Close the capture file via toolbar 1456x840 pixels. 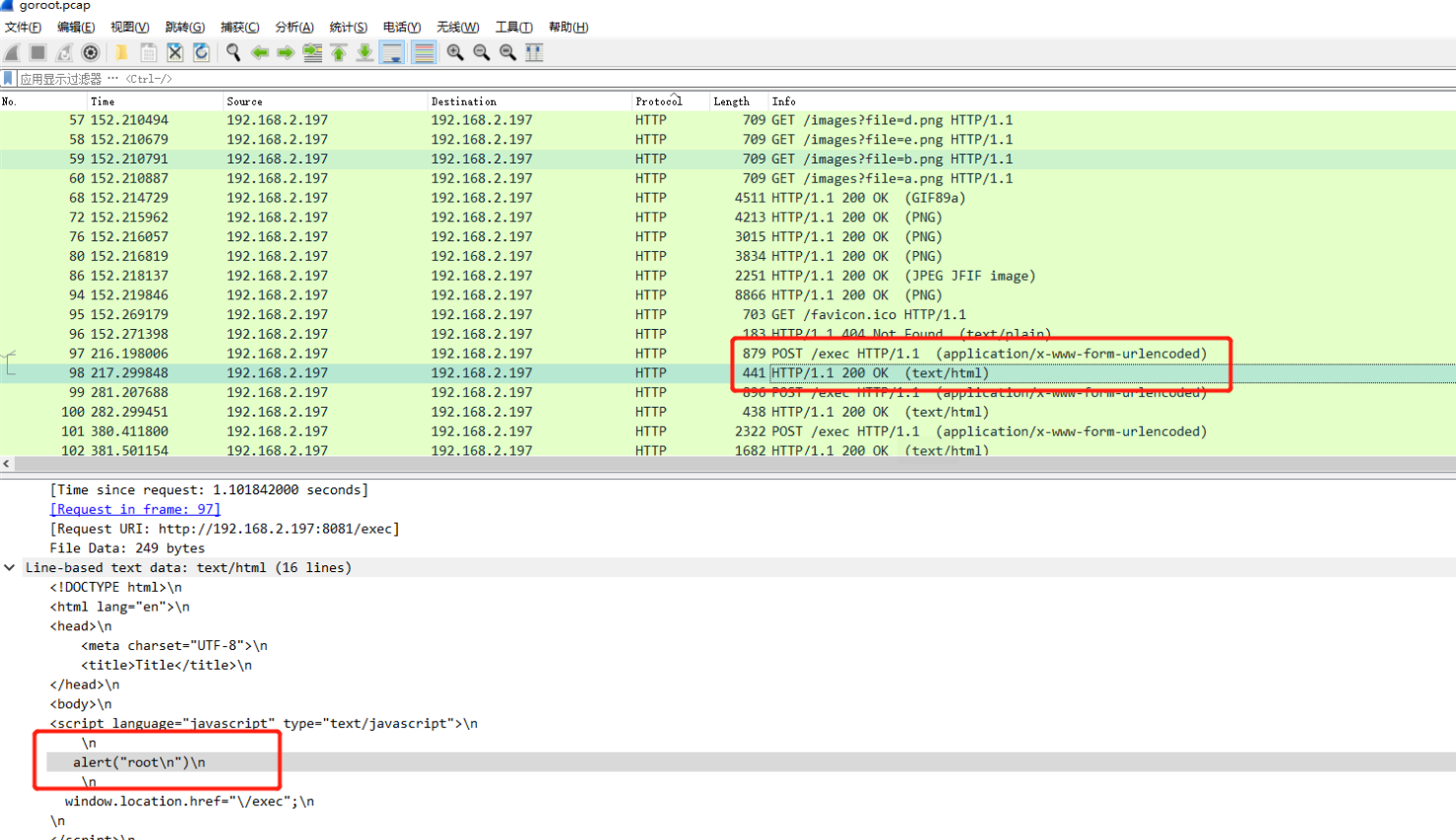(x=175, y=52)
